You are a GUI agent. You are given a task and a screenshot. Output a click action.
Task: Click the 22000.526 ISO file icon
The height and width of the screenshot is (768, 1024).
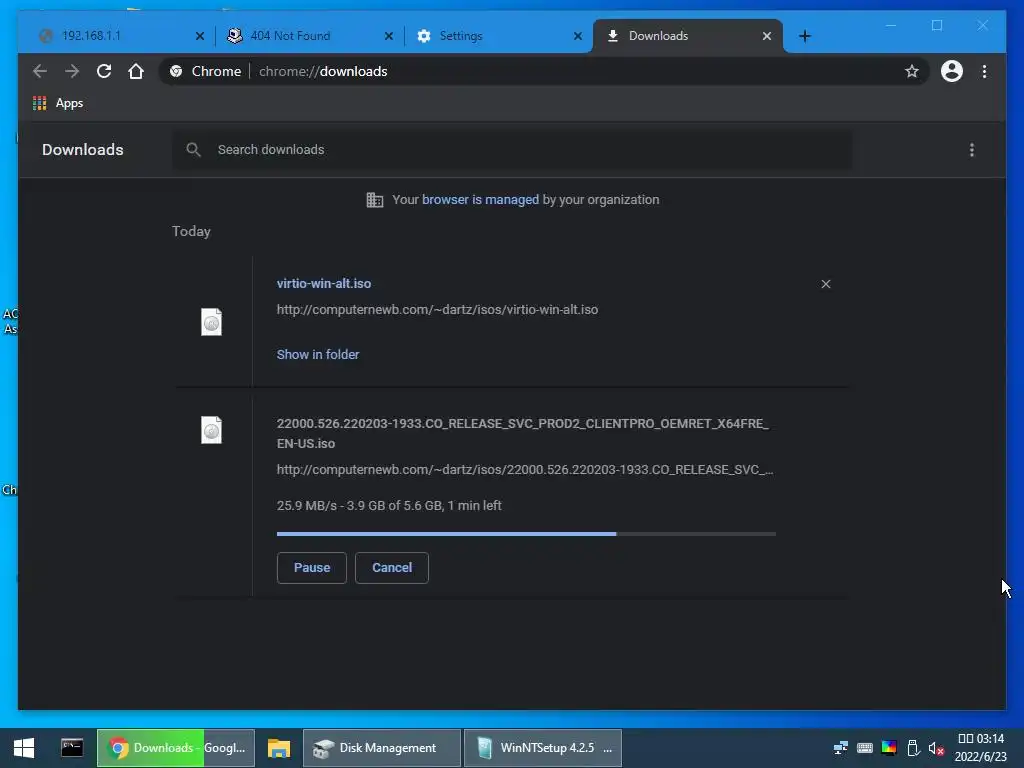click(x=211, y=430)
